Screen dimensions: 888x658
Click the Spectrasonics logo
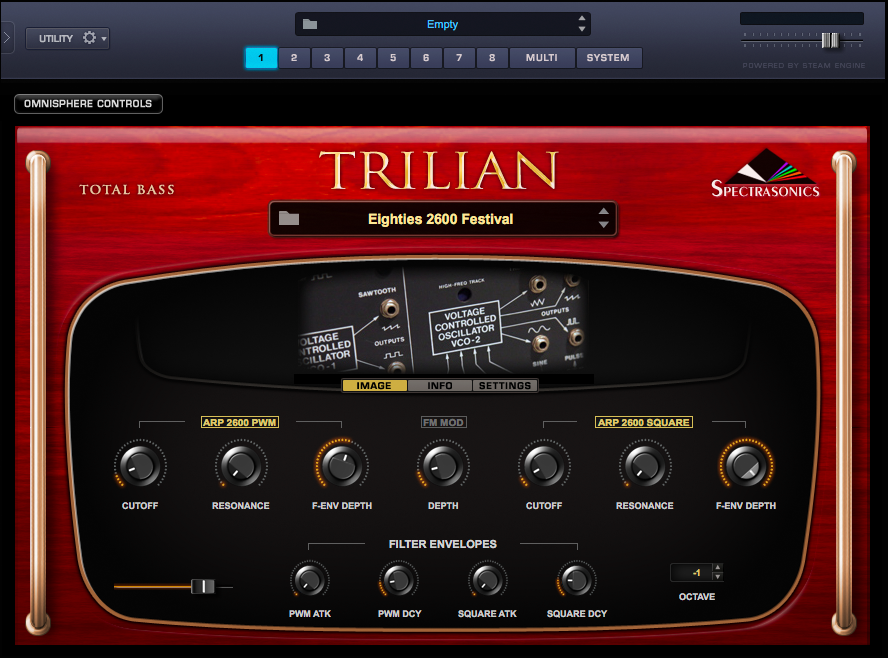tap(765, 173)
